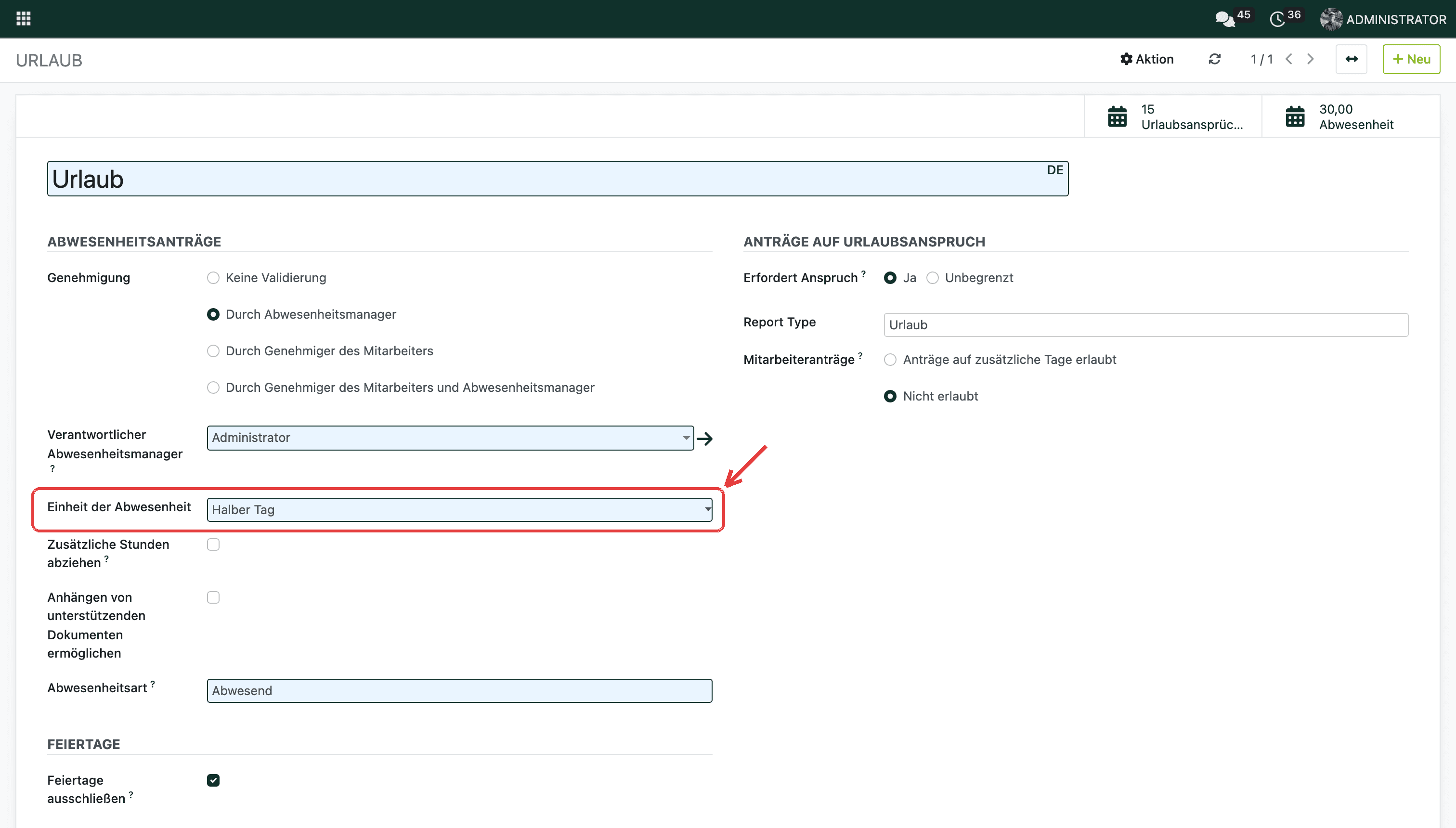Viewport: 1456px width, 828px height.
Task: Click Abwesenheit calendar stat button
Action: (1351, 116)
